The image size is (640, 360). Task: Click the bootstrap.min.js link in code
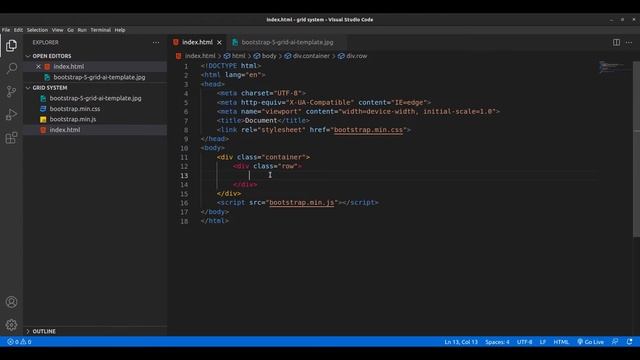click(302, 202)
